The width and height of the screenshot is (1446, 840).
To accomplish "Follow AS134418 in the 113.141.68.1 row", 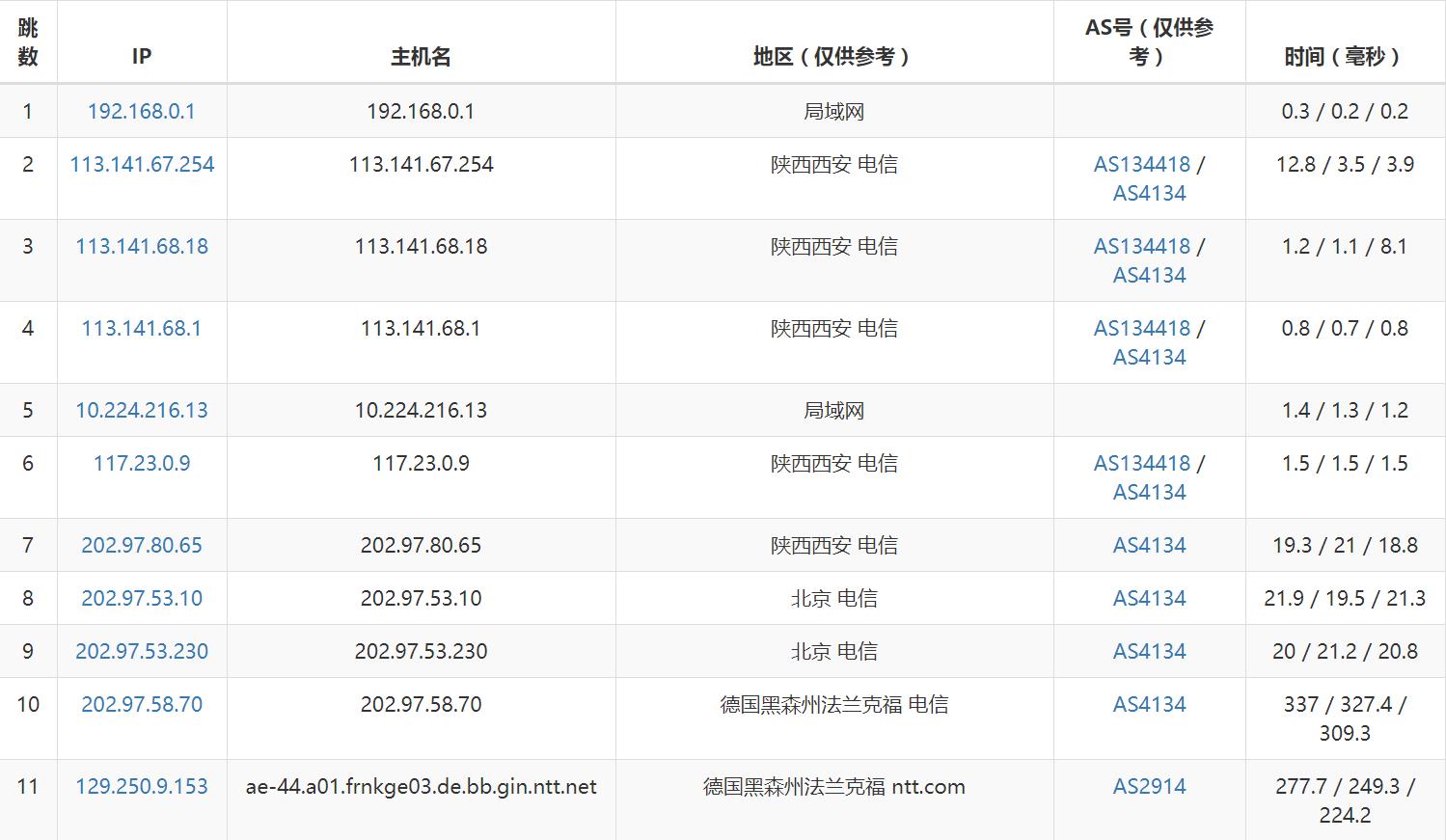I will pyautogui.click(x=1142, y=328).
